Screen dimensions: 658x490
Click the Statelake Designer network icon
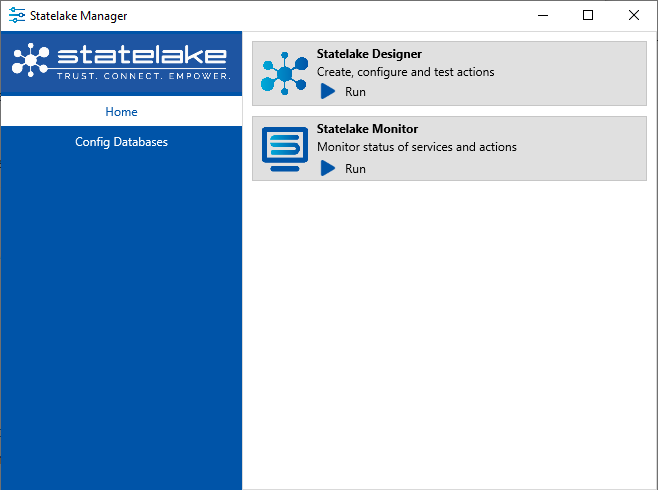point(285,73)
